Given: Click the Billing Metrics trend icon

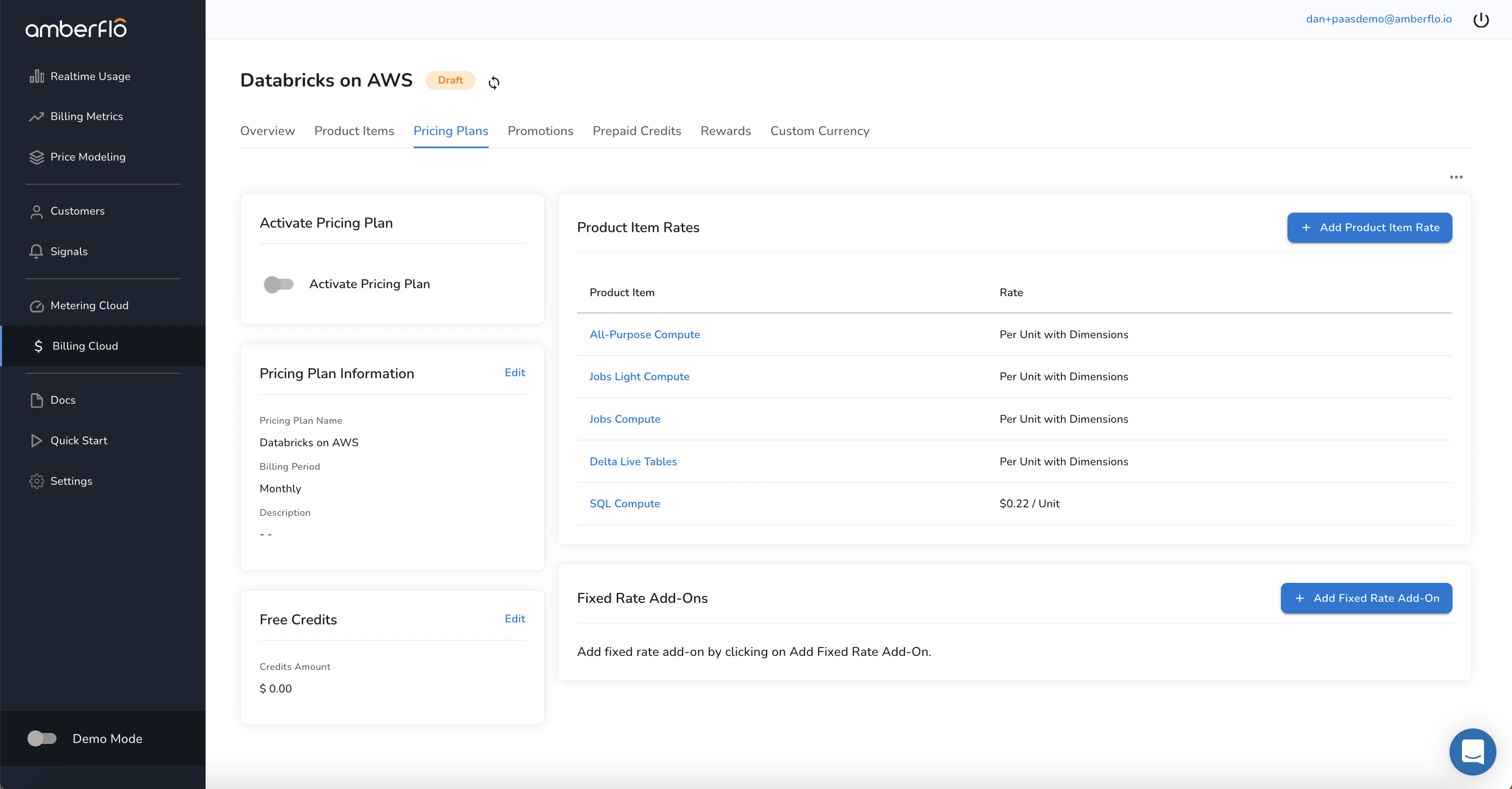Looking at the screenshot, I should pos(37,117).
